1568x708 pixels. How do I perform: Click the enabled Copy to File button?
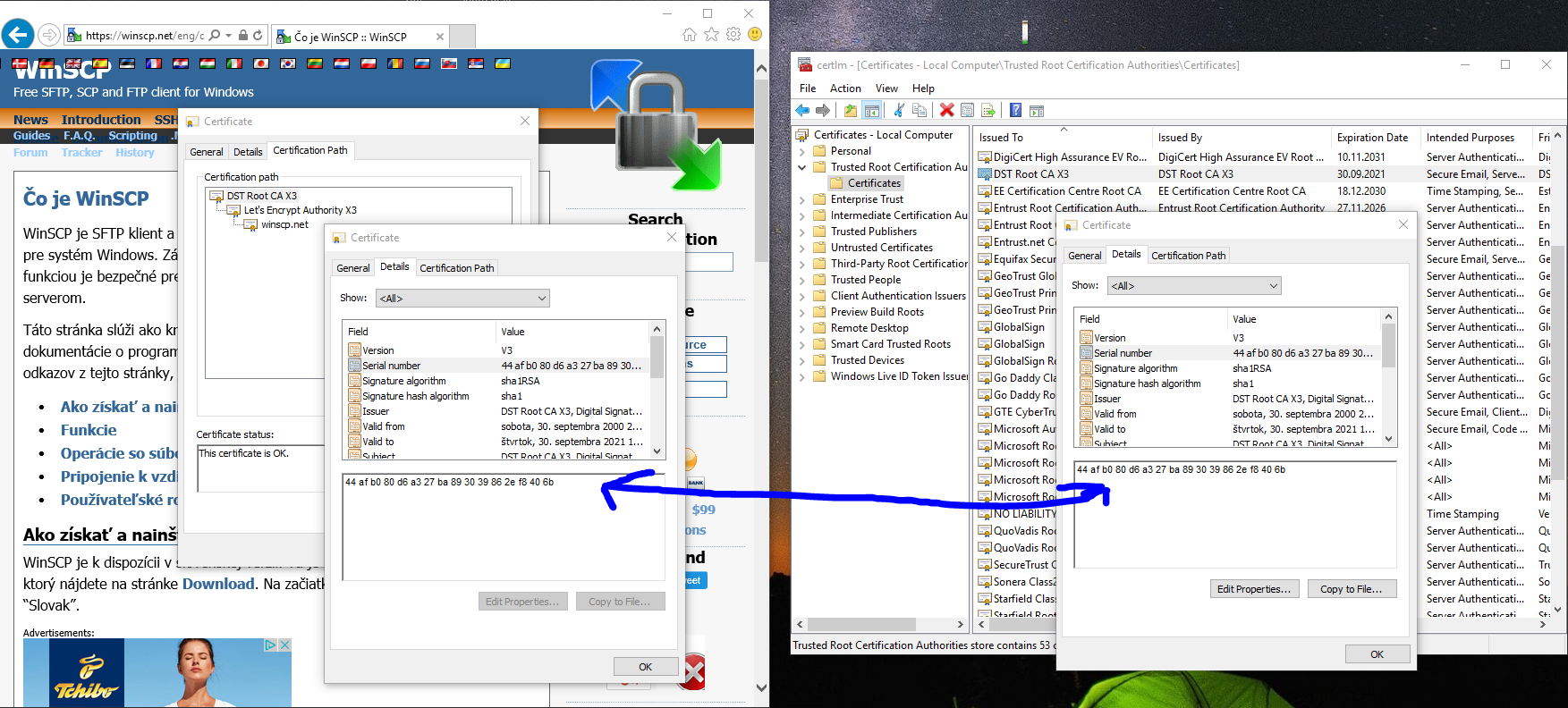(1350, 589)
